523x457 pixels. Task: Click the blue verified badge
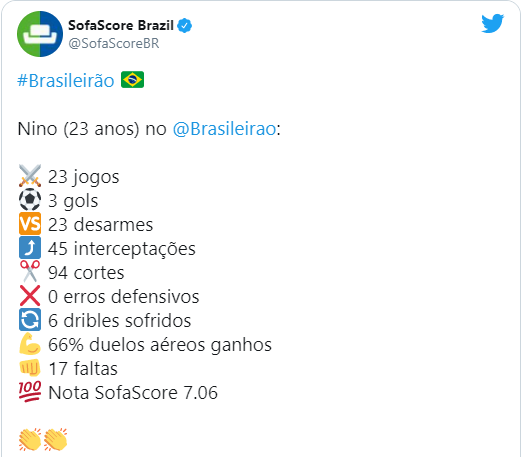click(184, 25)
